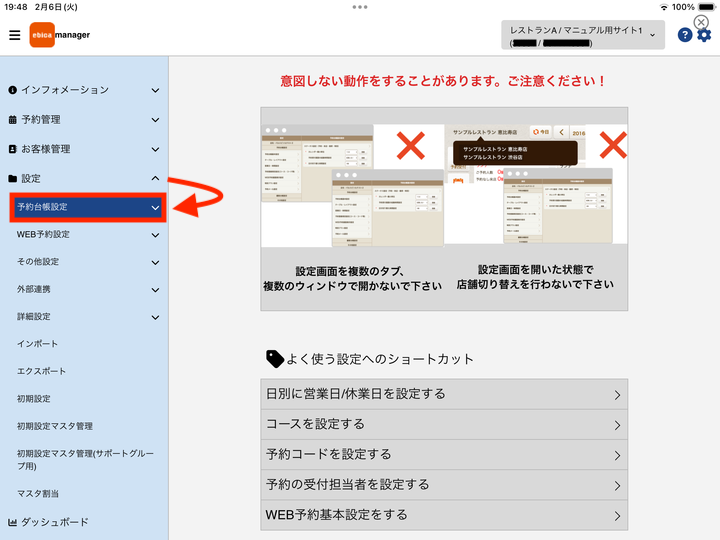Click arrow on コースを設定する row
The image size is (720, 540).
(618, 425)
